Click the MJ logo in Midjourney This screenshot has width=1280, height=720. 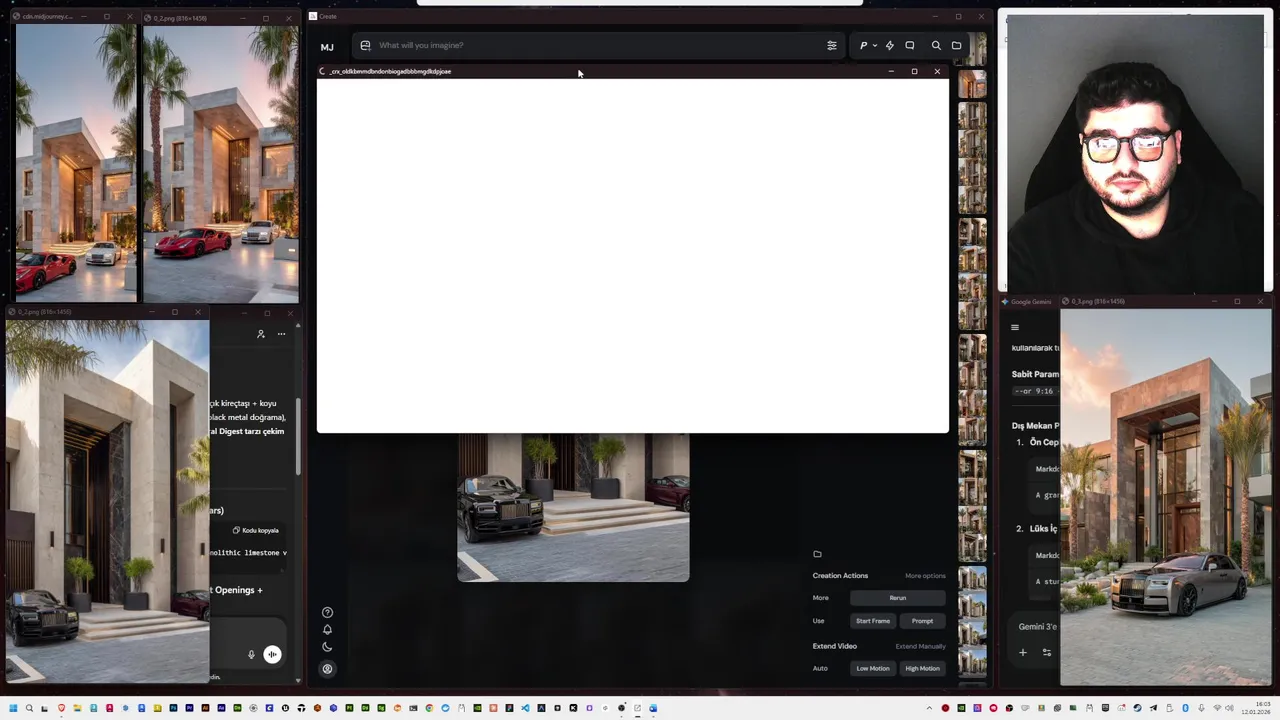click(x=327, y=47)
